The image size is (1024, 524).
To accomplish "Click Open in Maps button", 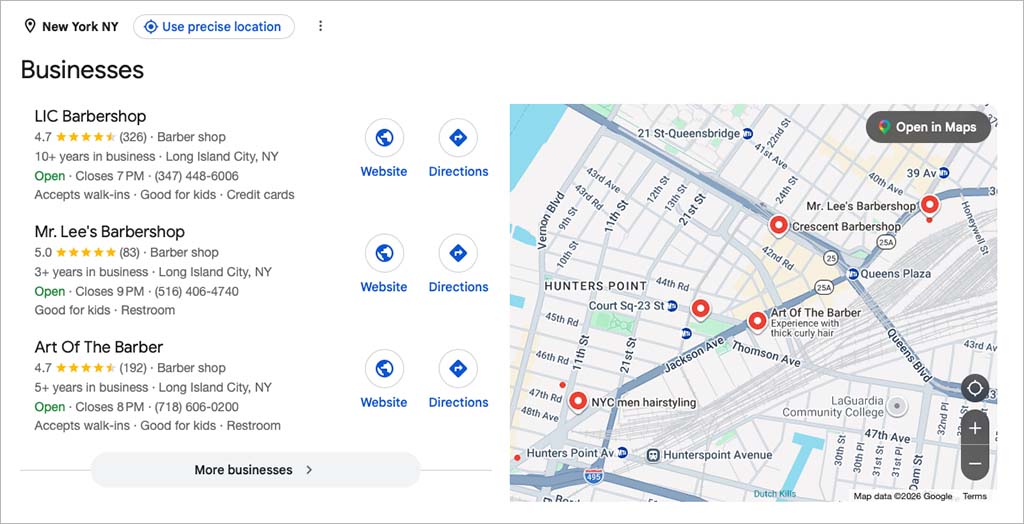I will point(928,127).
